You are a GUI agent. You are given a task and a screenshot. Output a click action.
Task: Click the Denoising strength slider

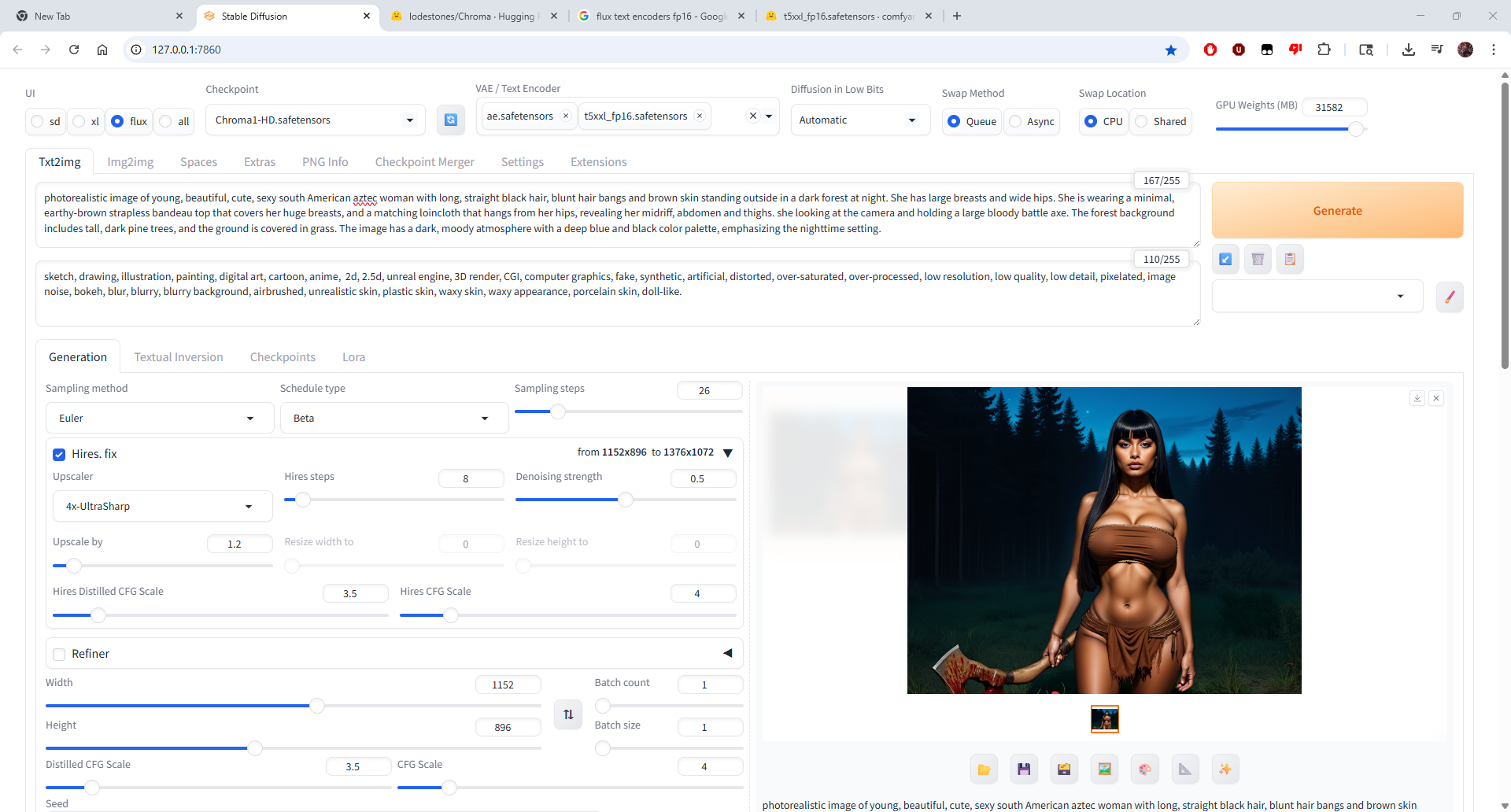tap(626, 500)
